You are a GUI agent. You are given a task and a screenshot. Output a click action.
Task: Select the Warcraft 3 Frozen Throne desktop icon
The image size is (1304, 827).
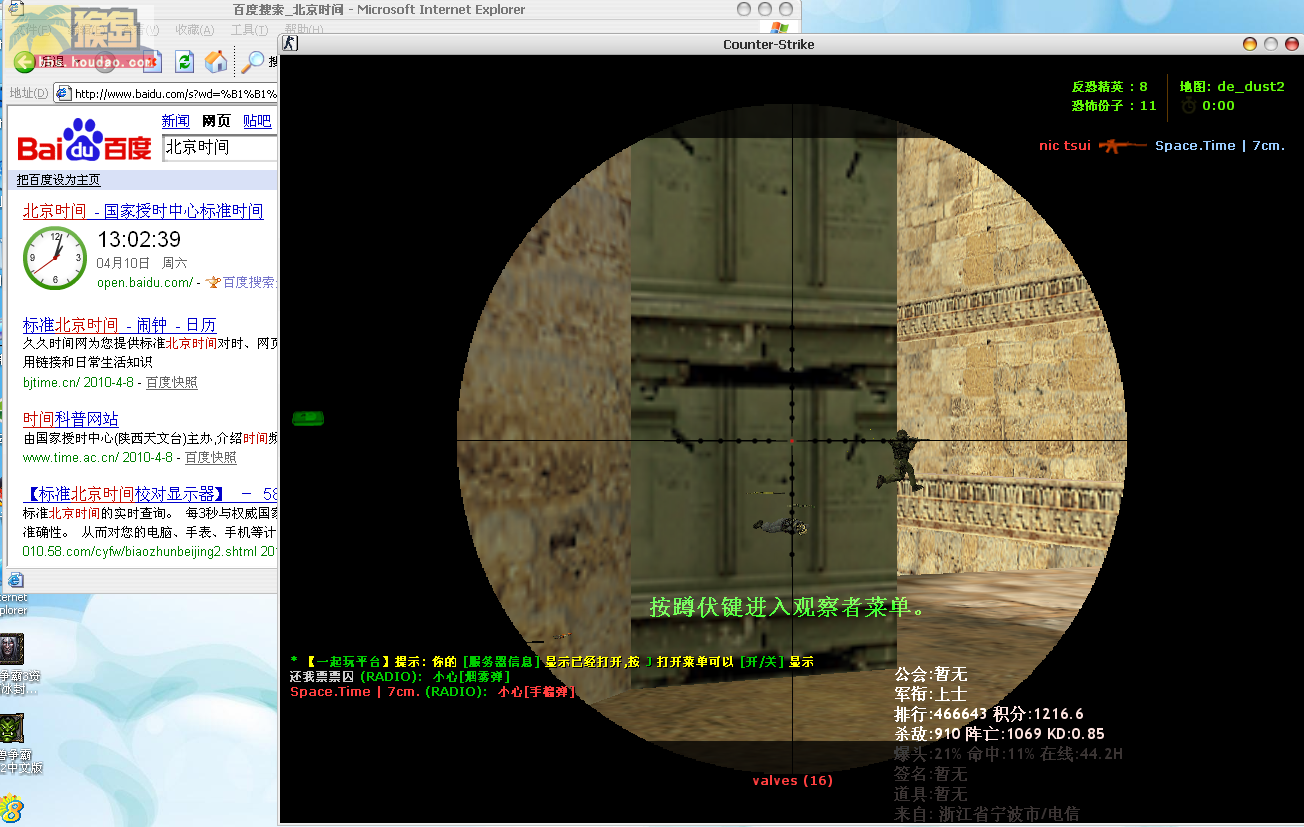pyautogui.click(x=10, y=647)
